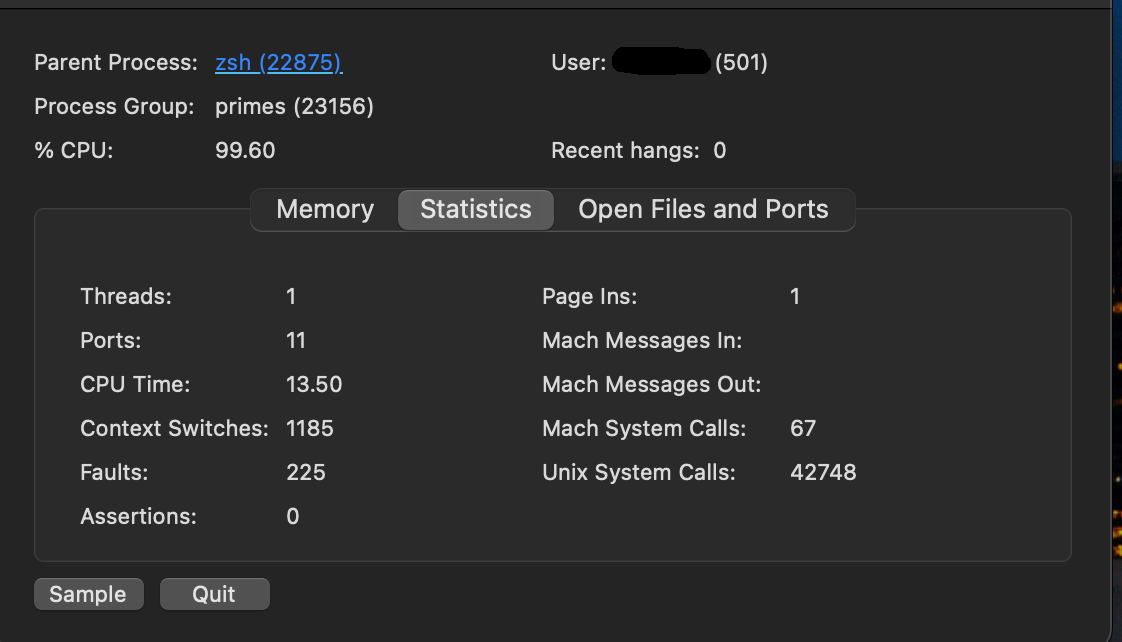Select the Mach System Calls value 67
This screenshot has width=1122, height=642.
tap(803, 429)
